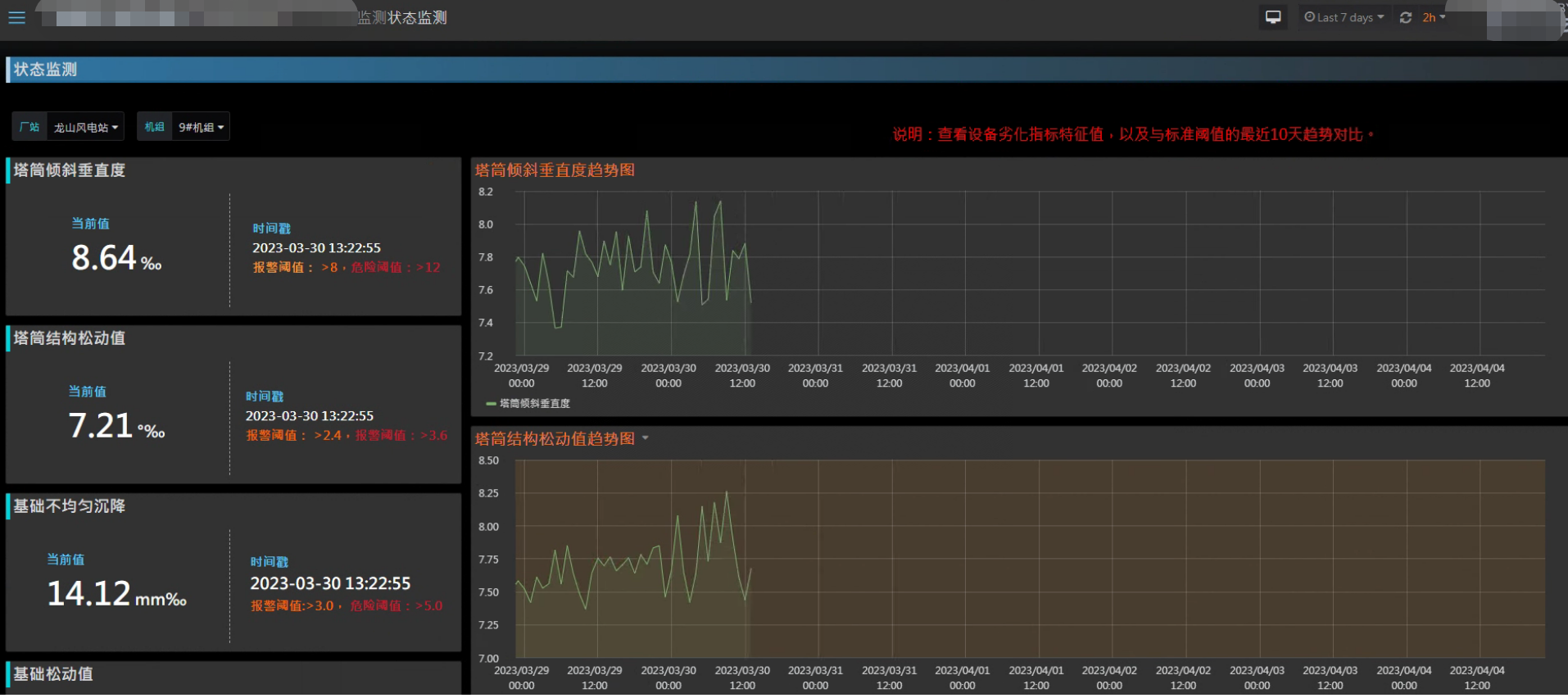Collapse the 状态监测 row header

[45, 70]
